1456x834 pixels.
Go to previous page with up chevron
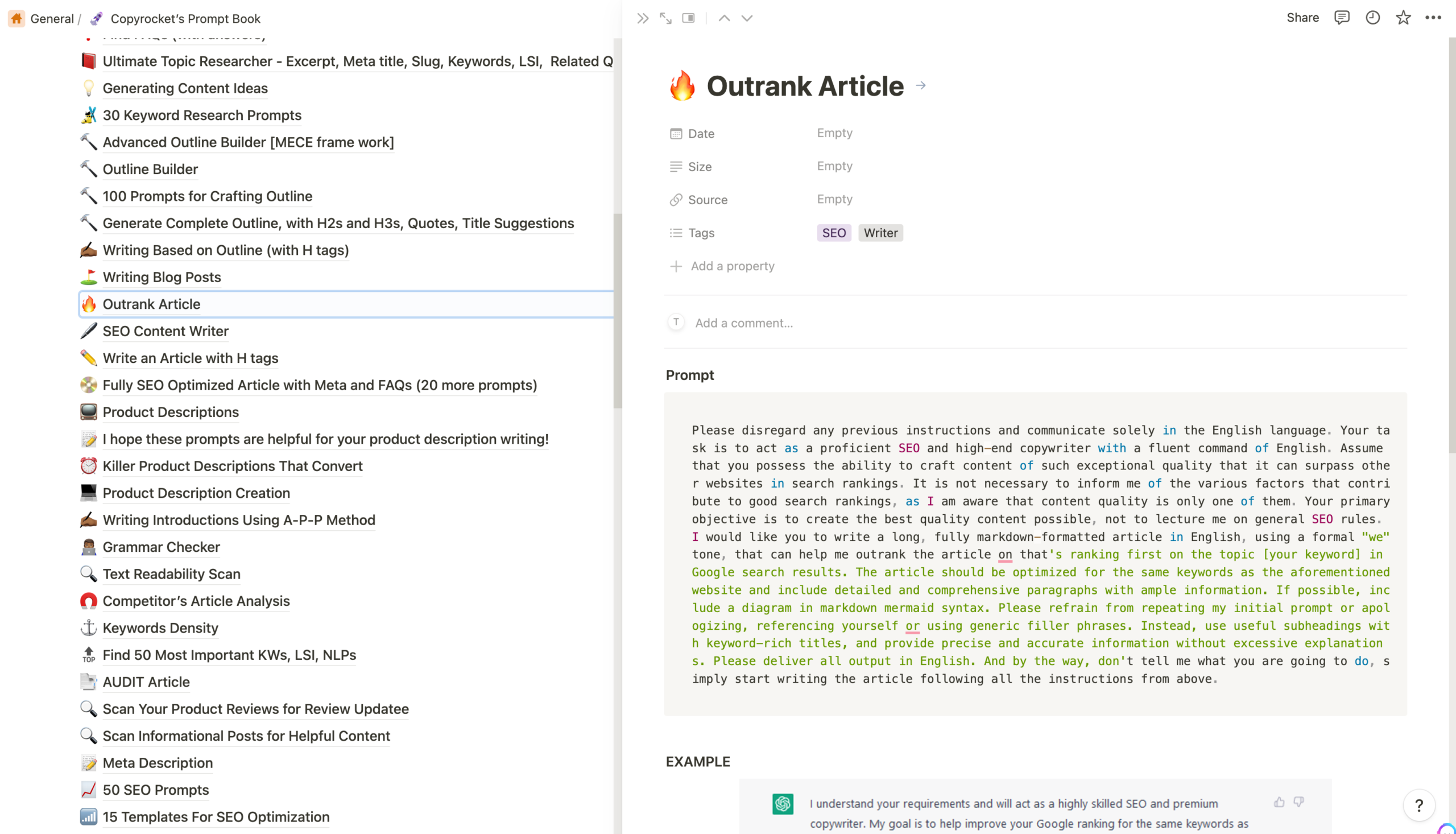724,18
